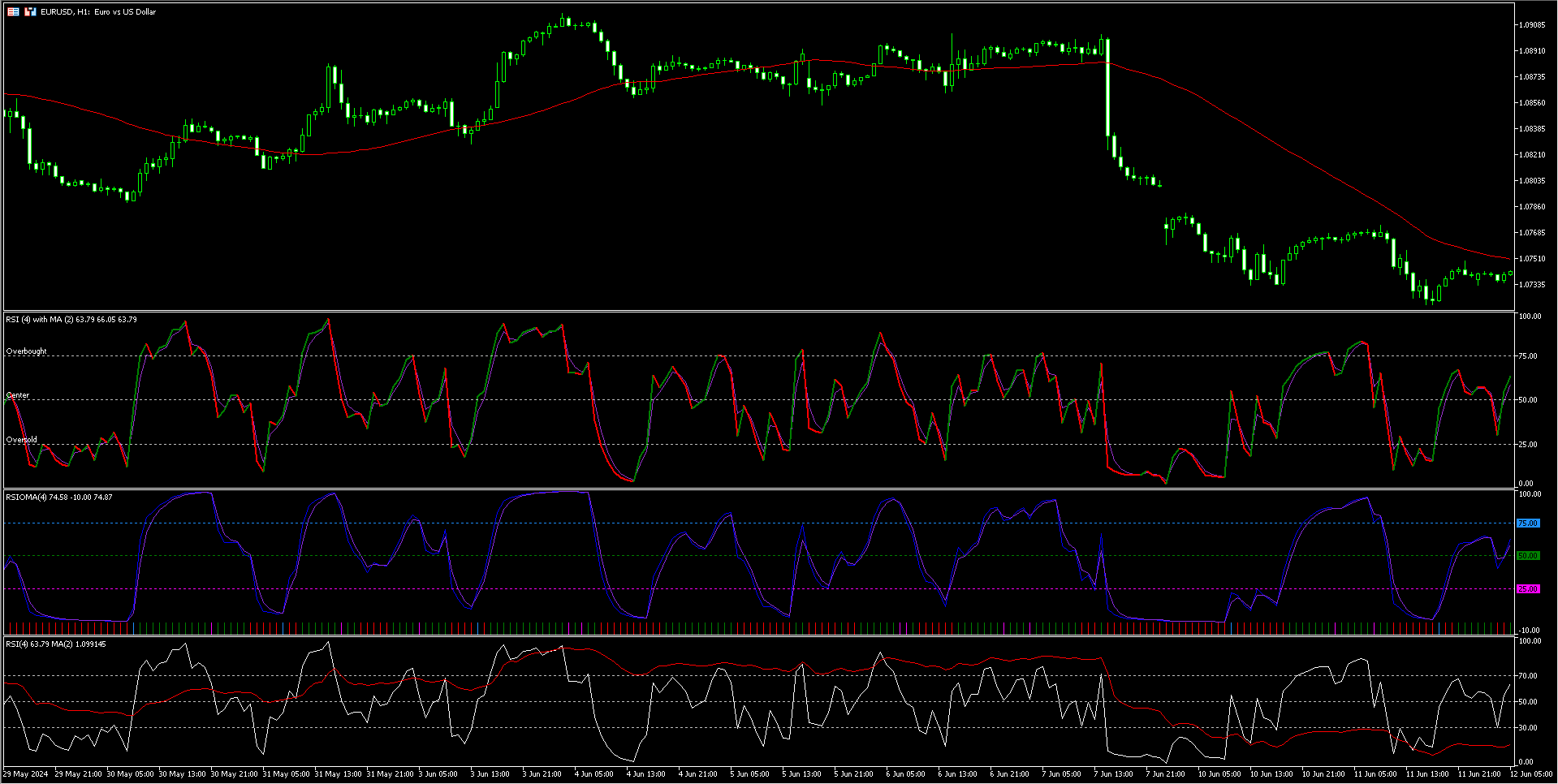This screenshot has width=1558, height=784.
Task: Click the '3 Jun 13:00' time axis label
Action: point(490,774)
